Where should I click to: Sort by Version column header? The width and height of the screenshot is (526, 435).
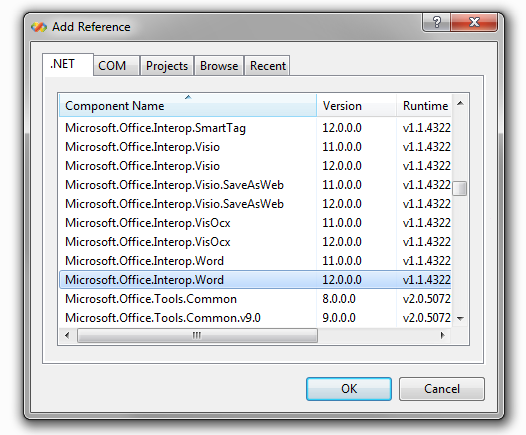tap(356, 106)
